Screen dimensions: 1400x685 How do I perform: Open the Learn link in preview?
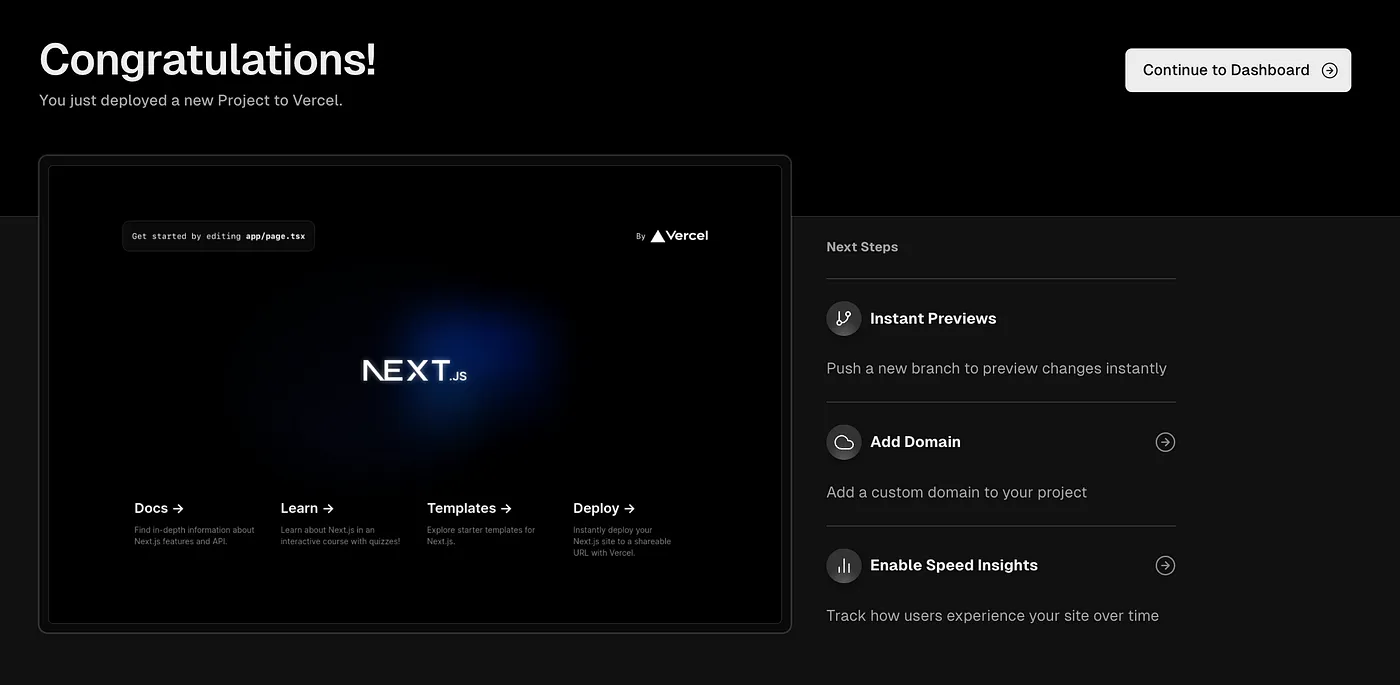pos(307,508)
